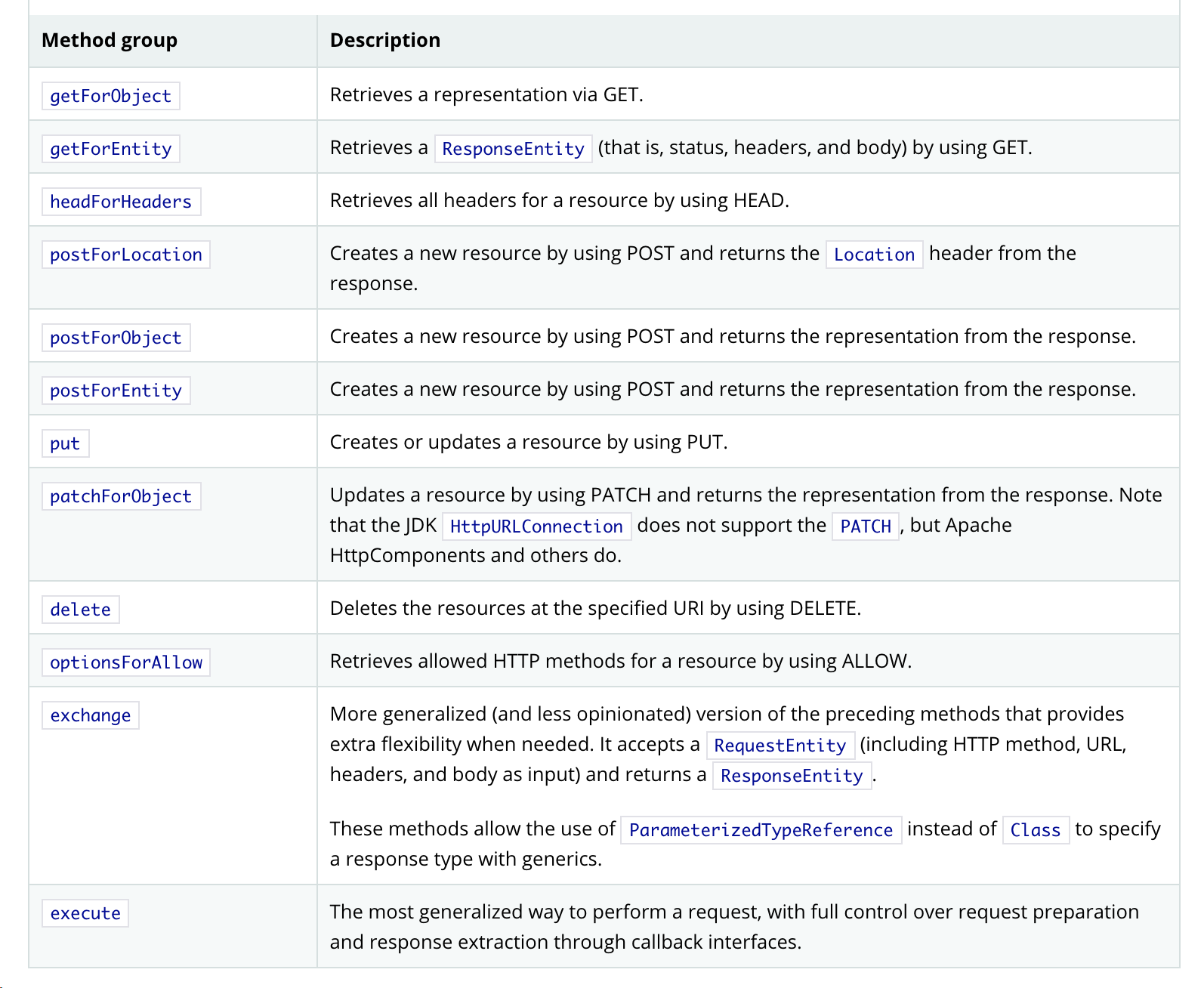
Task: Click the PATCH code term
Action: [x=866, y=526]
